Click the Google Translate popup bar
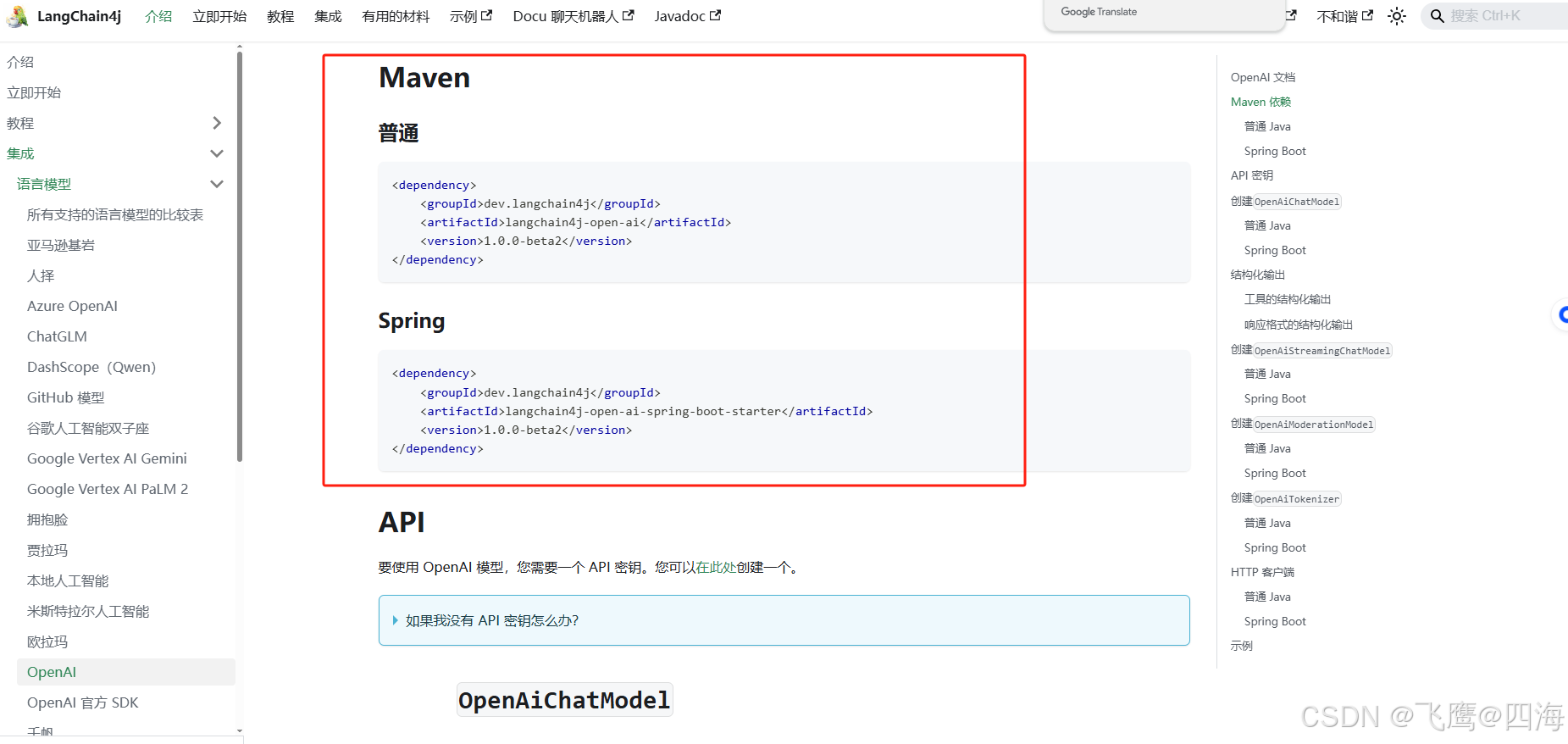Image resolution: width=1568 pixels, height=744 pixels. (x=1165, y=14)
